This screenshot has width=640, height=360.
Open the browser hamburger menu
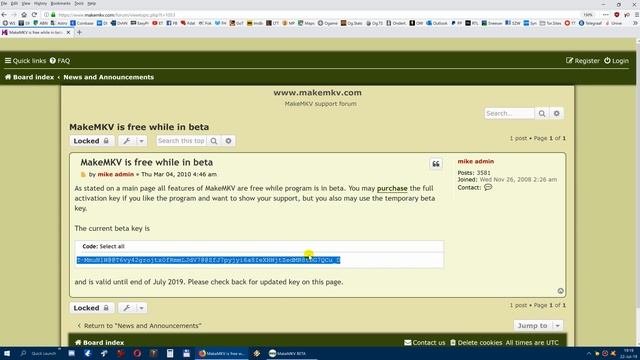pyautogui.click(x=636, y=15)
